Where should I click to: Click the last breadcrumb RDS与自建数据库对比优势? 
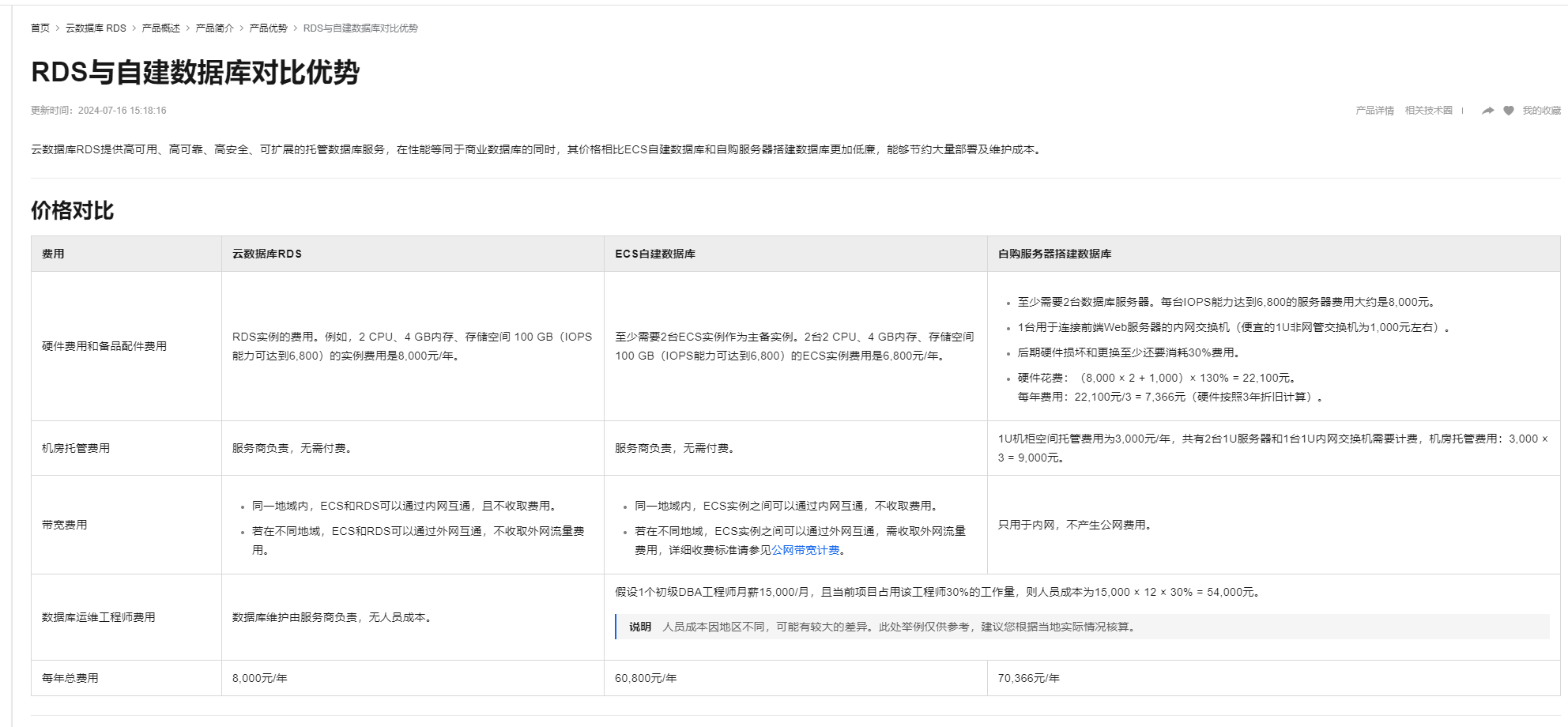[360, 28]
